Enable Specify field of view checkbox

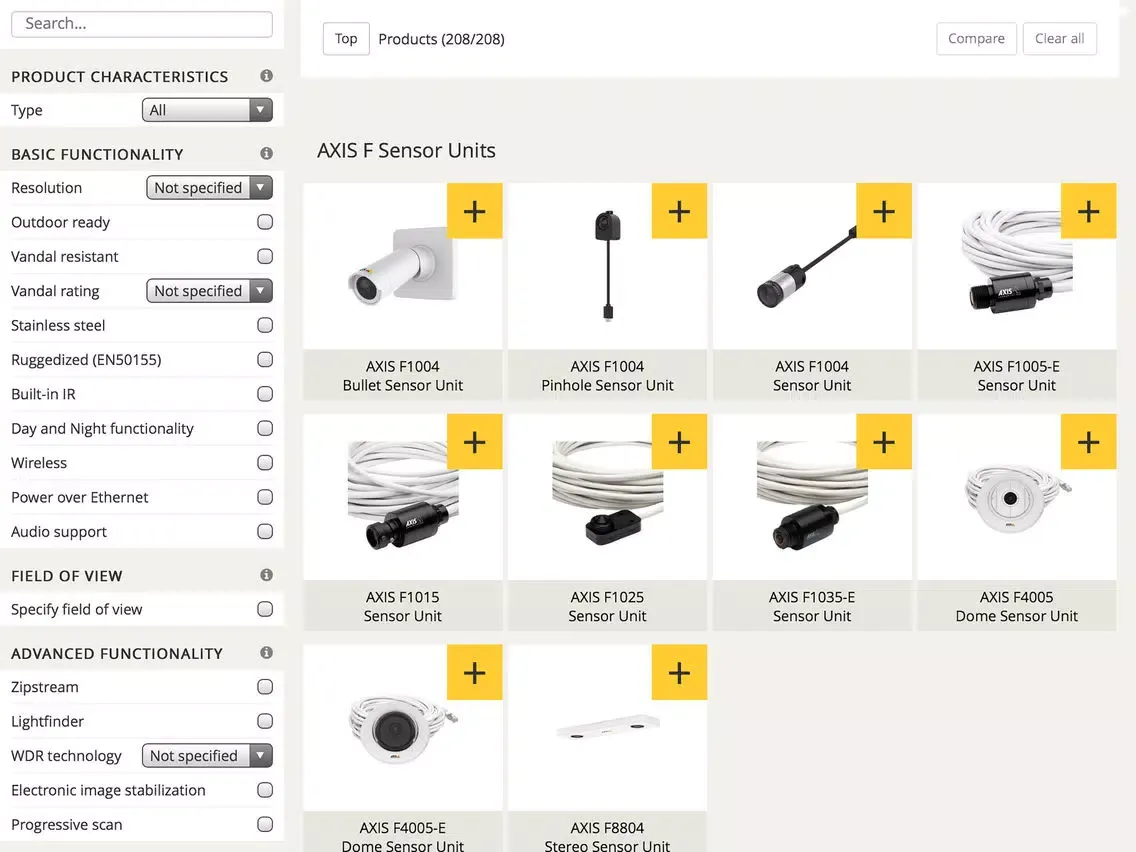click(x=265, y=609)
